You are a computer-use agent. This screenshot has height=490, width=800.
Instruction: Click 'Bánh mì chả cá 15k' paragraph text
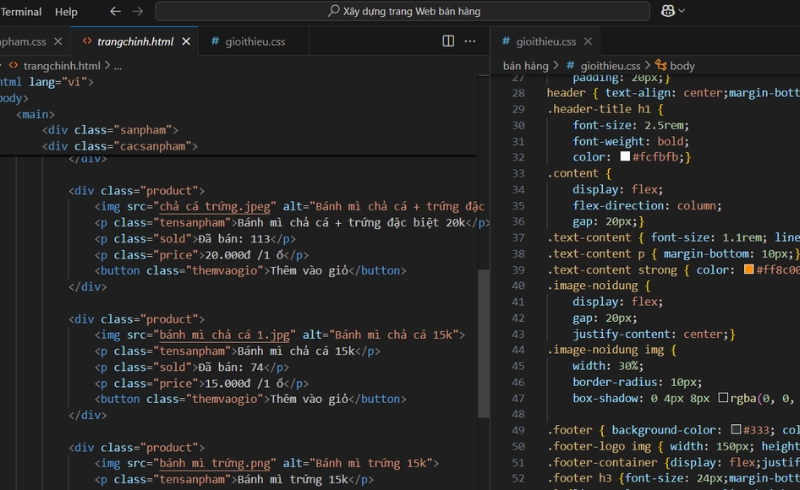(296, 351)
